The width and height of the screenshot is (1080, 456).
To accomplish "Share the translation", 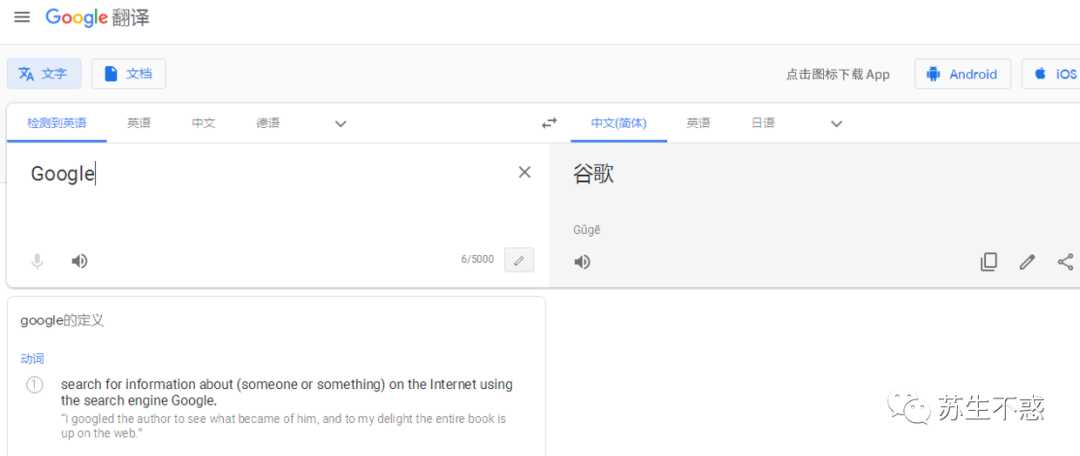I will coord(1065,262).
